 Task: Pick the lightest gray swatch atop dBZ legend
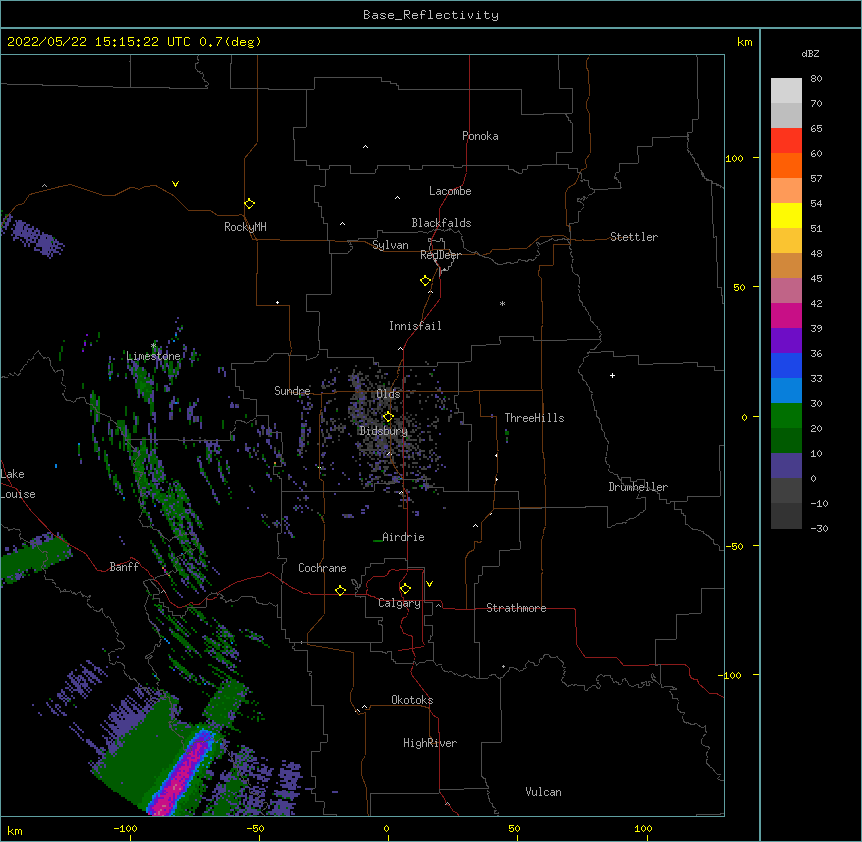tap(786, 91)
